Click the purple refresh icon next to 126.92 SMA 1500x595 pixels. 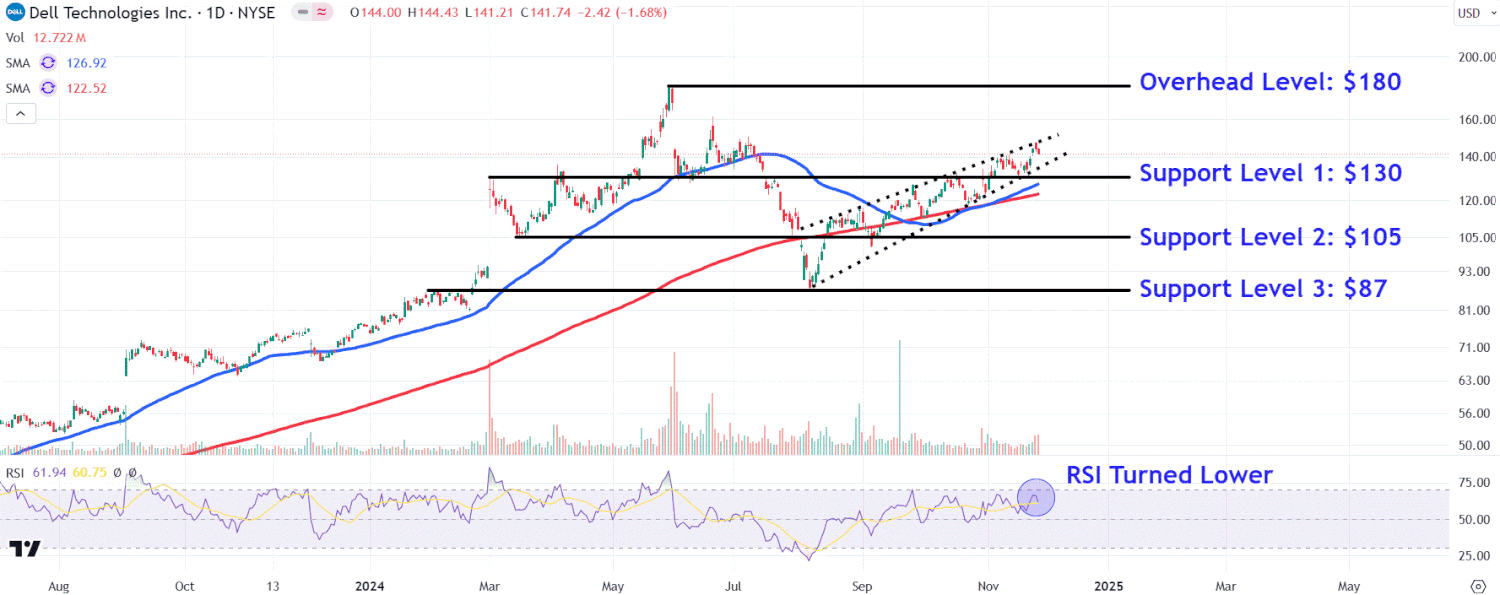point(48,62)
